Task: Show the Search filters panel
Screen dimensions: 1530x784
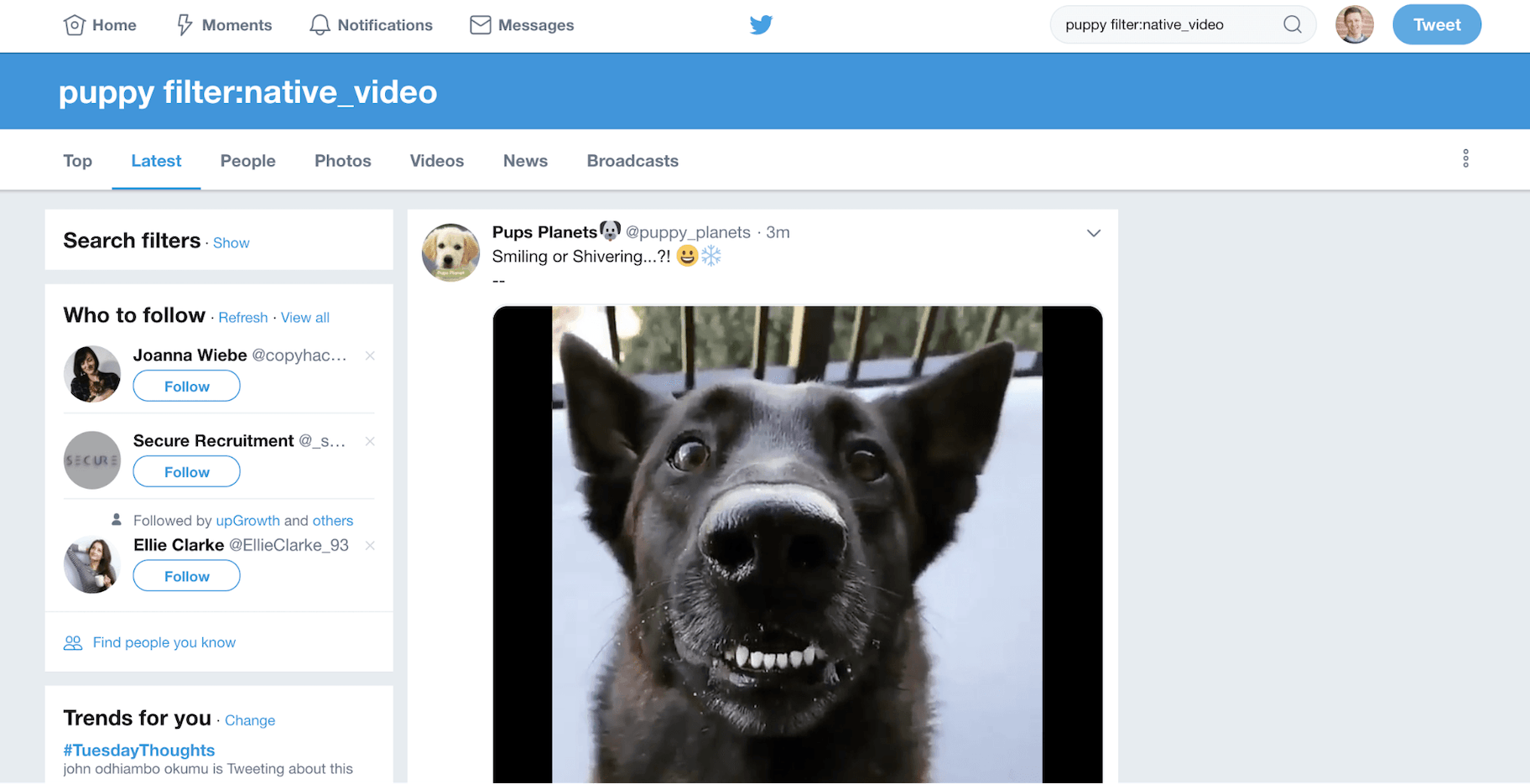Action: (231, 243)
